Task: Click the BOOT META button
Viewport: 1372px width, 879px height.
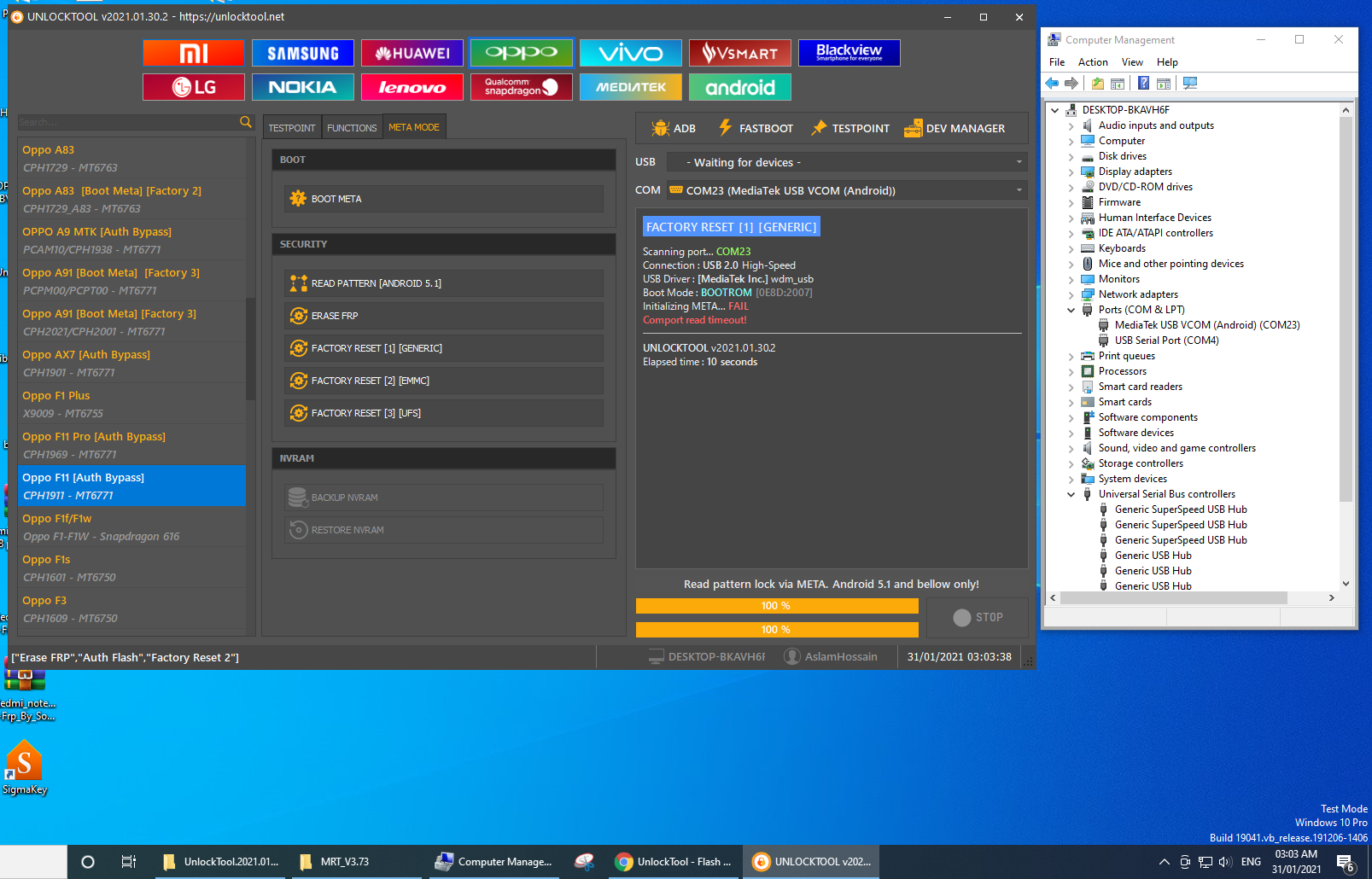Action: (444, 199)
